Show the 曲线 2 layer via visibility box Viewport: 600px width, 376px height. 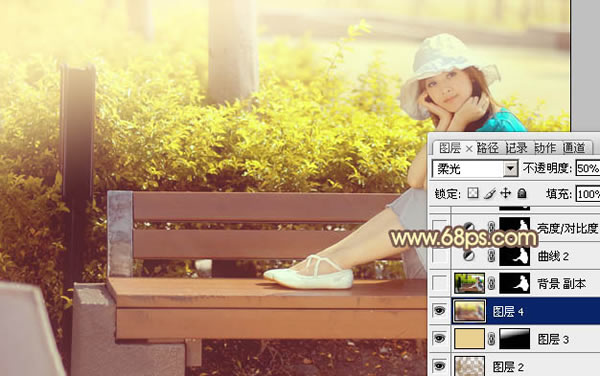click(x=440, y=256)
